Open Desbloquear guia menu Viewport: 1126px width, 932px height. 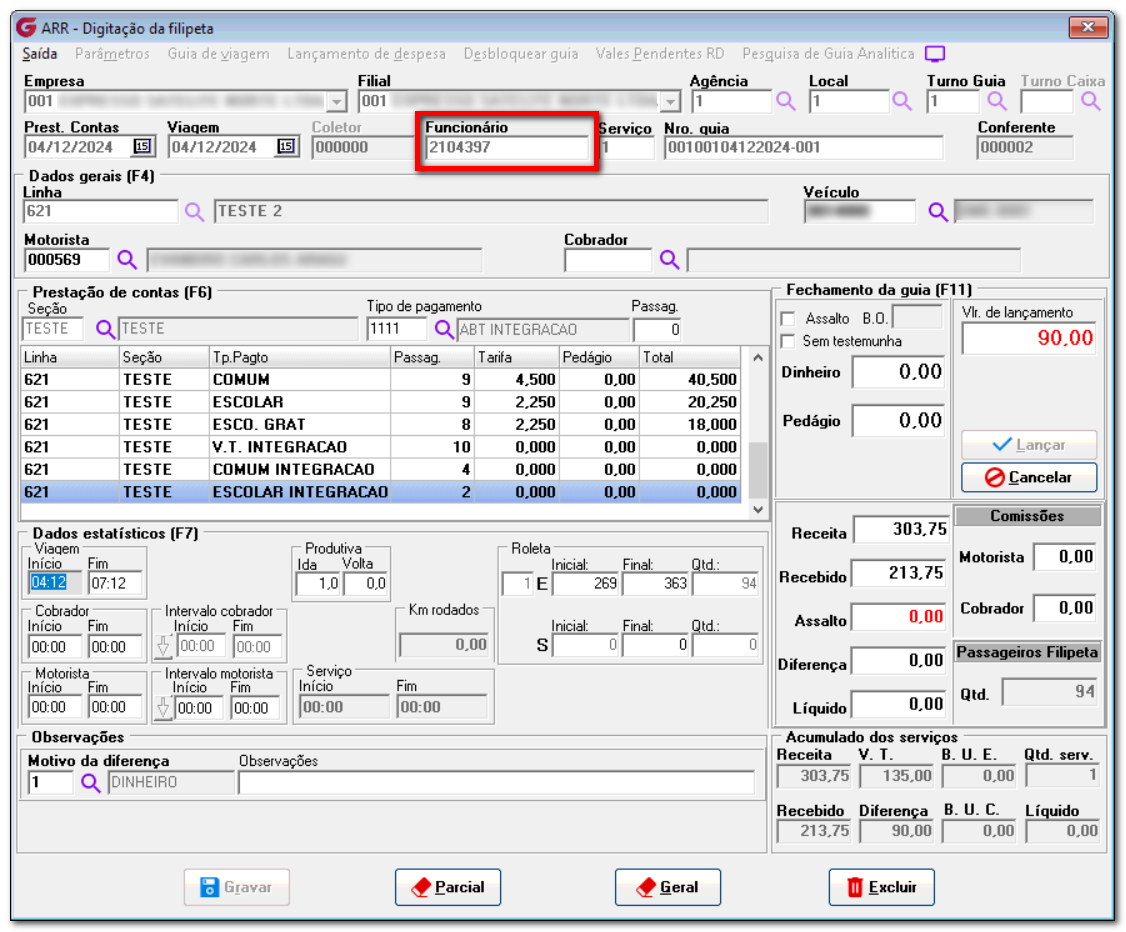coord(521,54)
